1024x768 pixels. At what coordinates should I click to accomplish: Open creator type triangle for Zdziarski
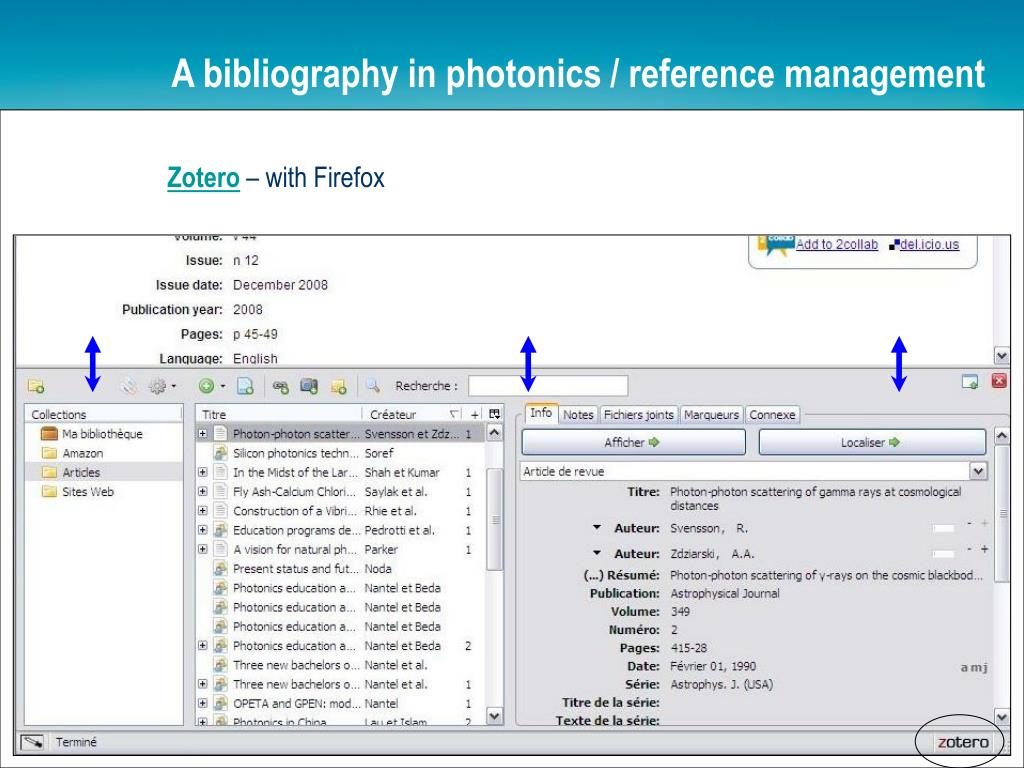coord(597,552)
